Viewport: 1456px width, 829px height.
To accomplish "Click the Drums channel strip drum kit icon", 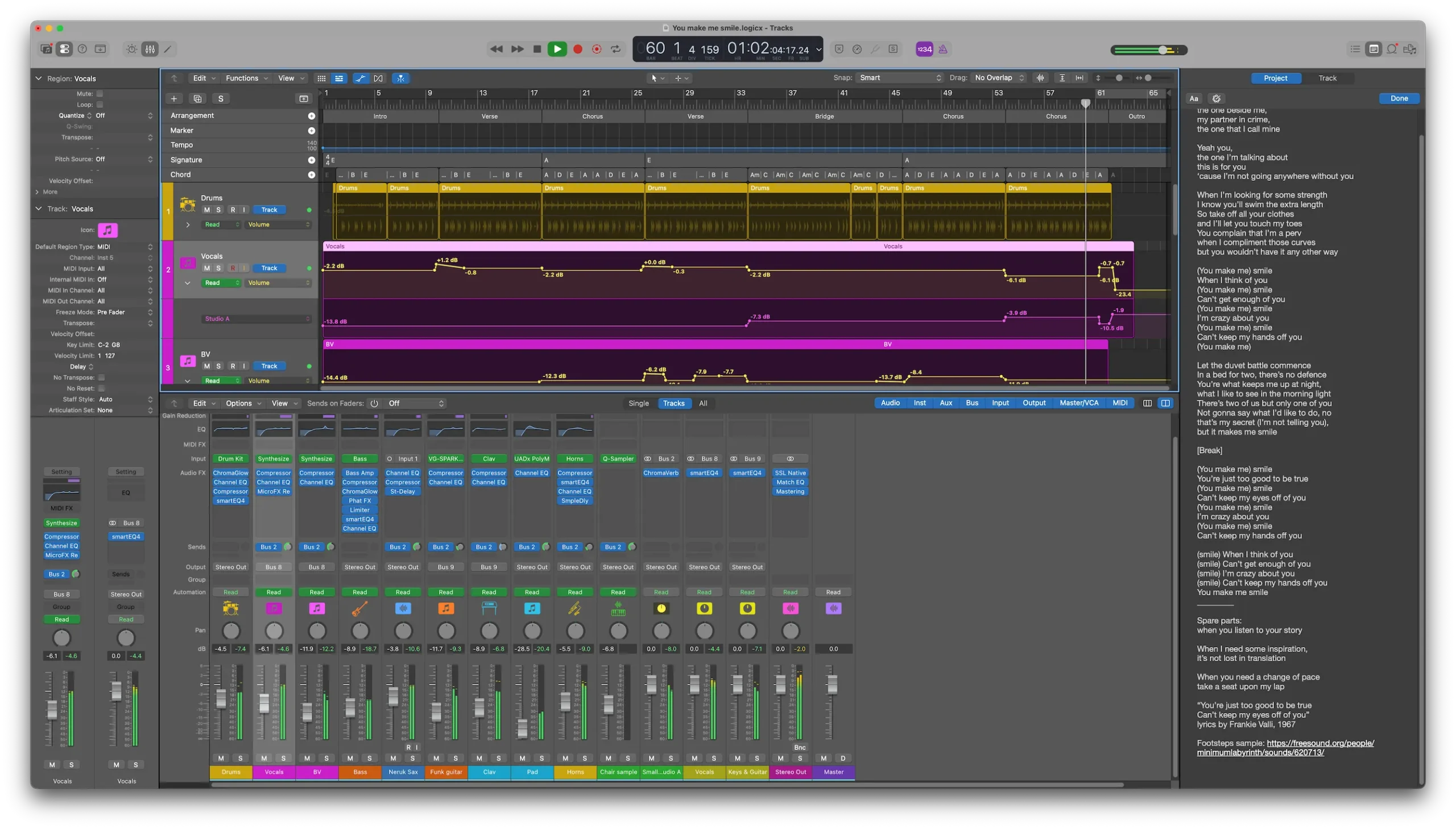I will 230,608.
